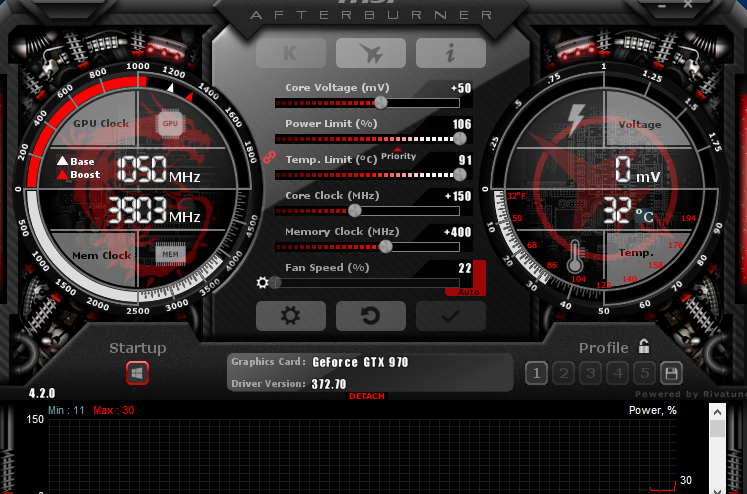The width and height of the screenshot is (747, 494).
Task: Click the Power Limit slider handle
Action: tap(460, 139)
